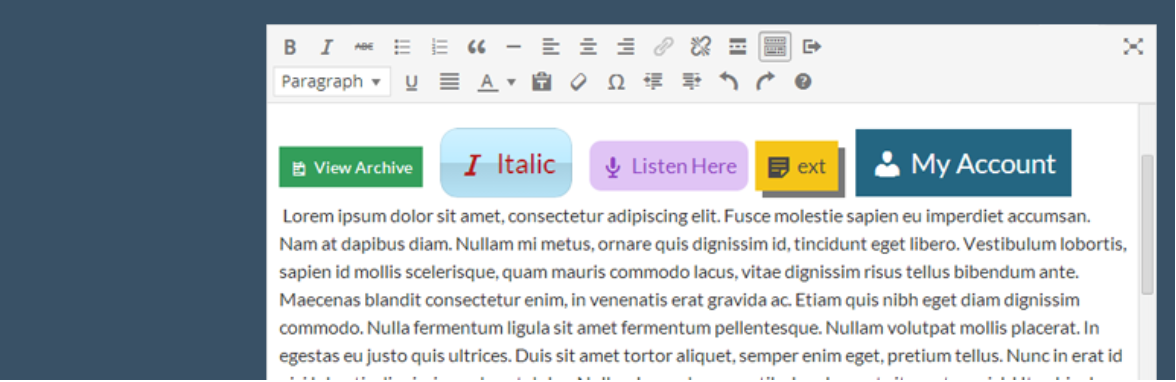The height and width of the screenshot is (382, 1176).
Task: Apply the current text color
Action: click(488, 82)
